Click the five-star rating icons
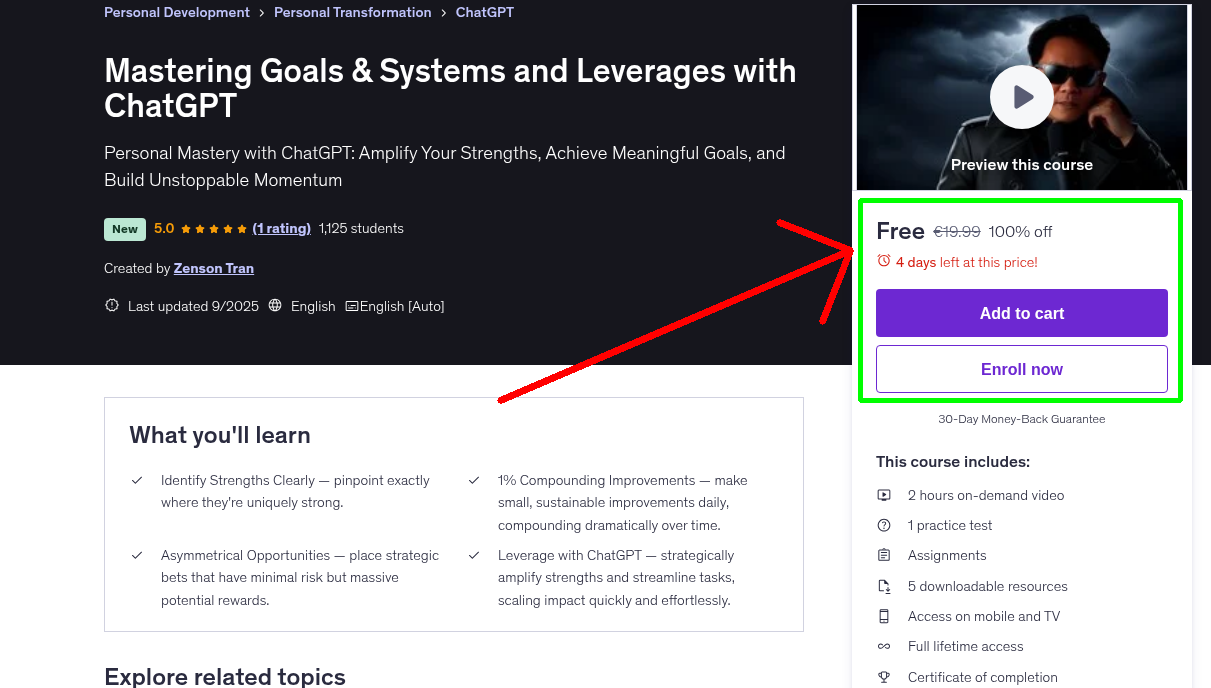1211x688 pixels. point(214,228)
